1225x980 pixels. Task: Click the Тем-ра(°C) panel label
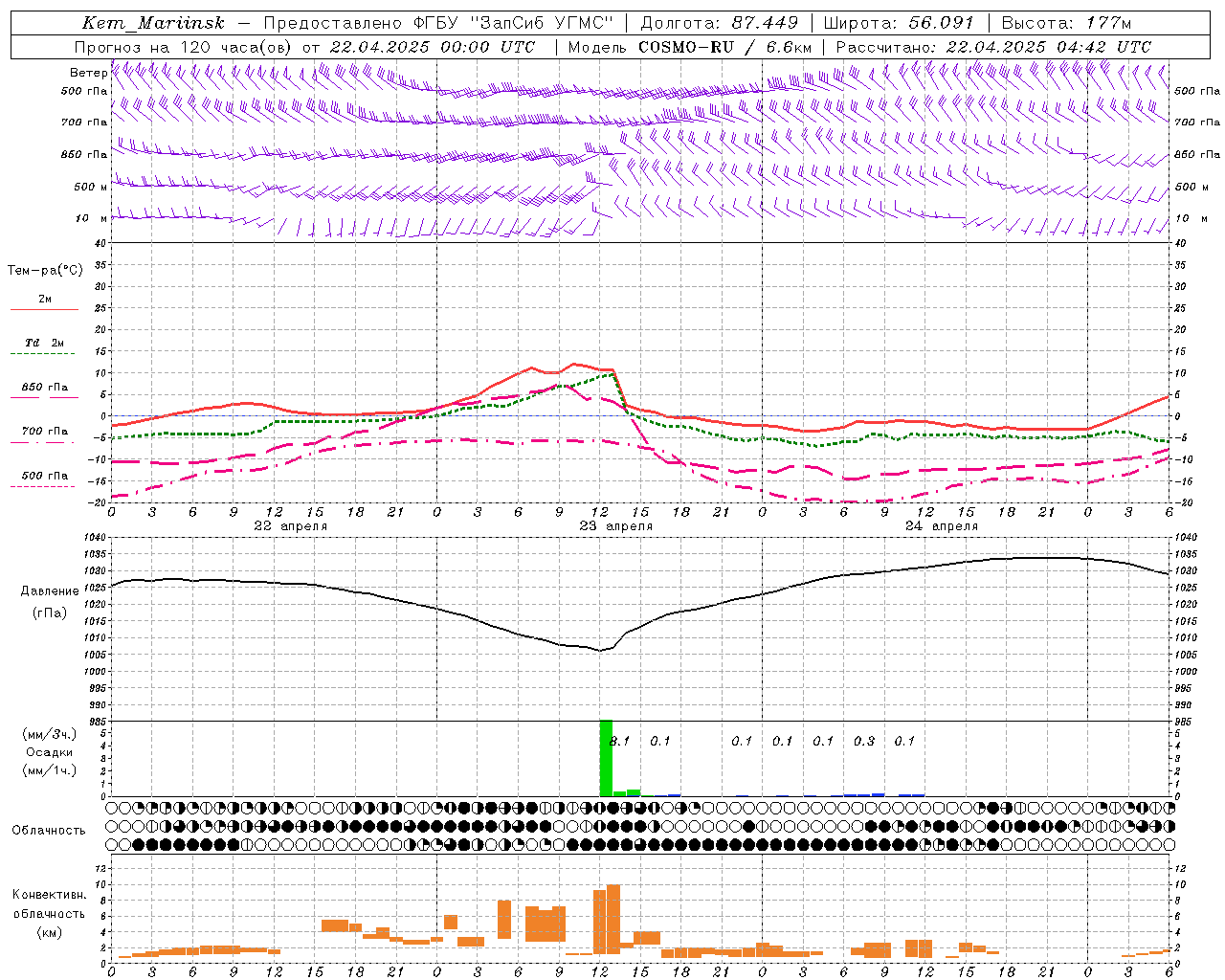[45, 271]
